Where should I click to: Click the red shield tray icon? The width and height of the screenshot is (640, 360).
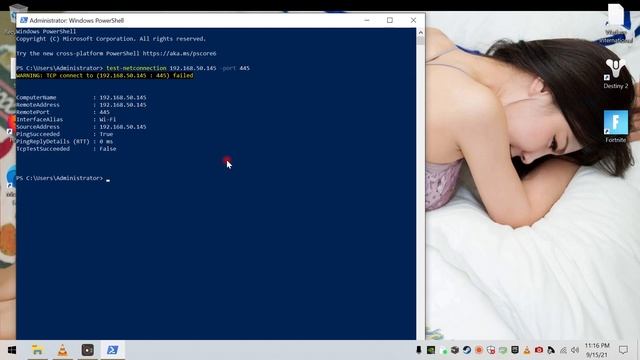[491, 350]
